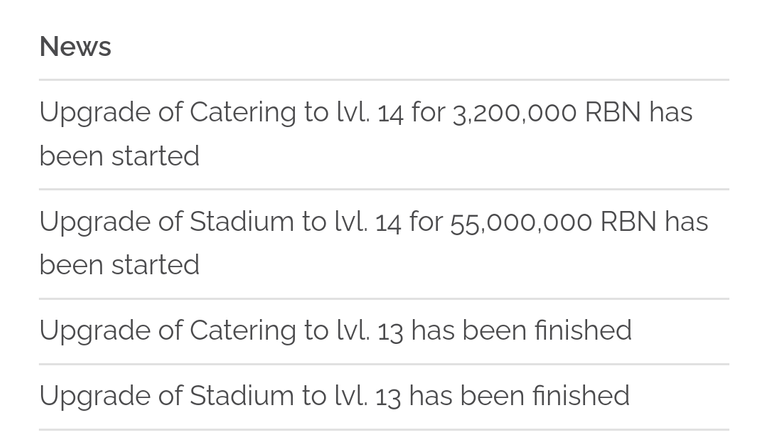The height and width of the screenshot is (437, 768).
Task: Click 'has been finished' in the Stadium entry
Action: click(520, 396)
